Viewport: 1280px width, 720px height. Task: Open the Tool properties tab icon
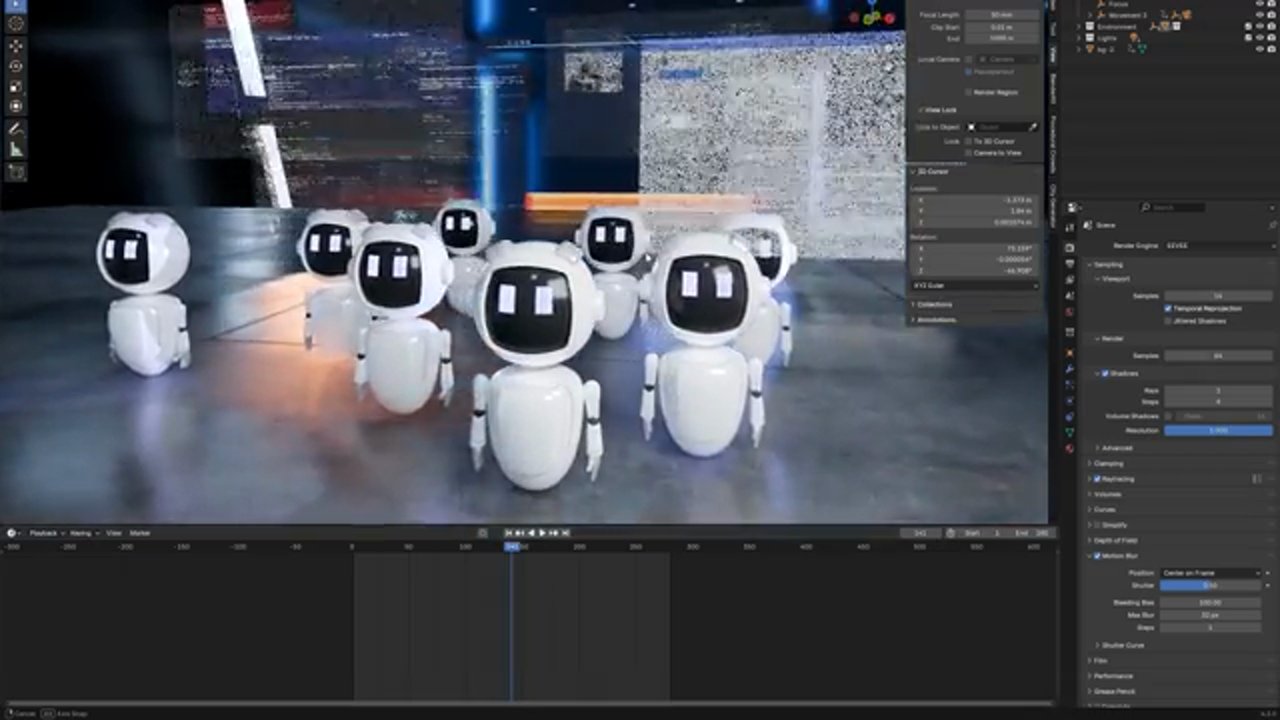coord(1070,226)
